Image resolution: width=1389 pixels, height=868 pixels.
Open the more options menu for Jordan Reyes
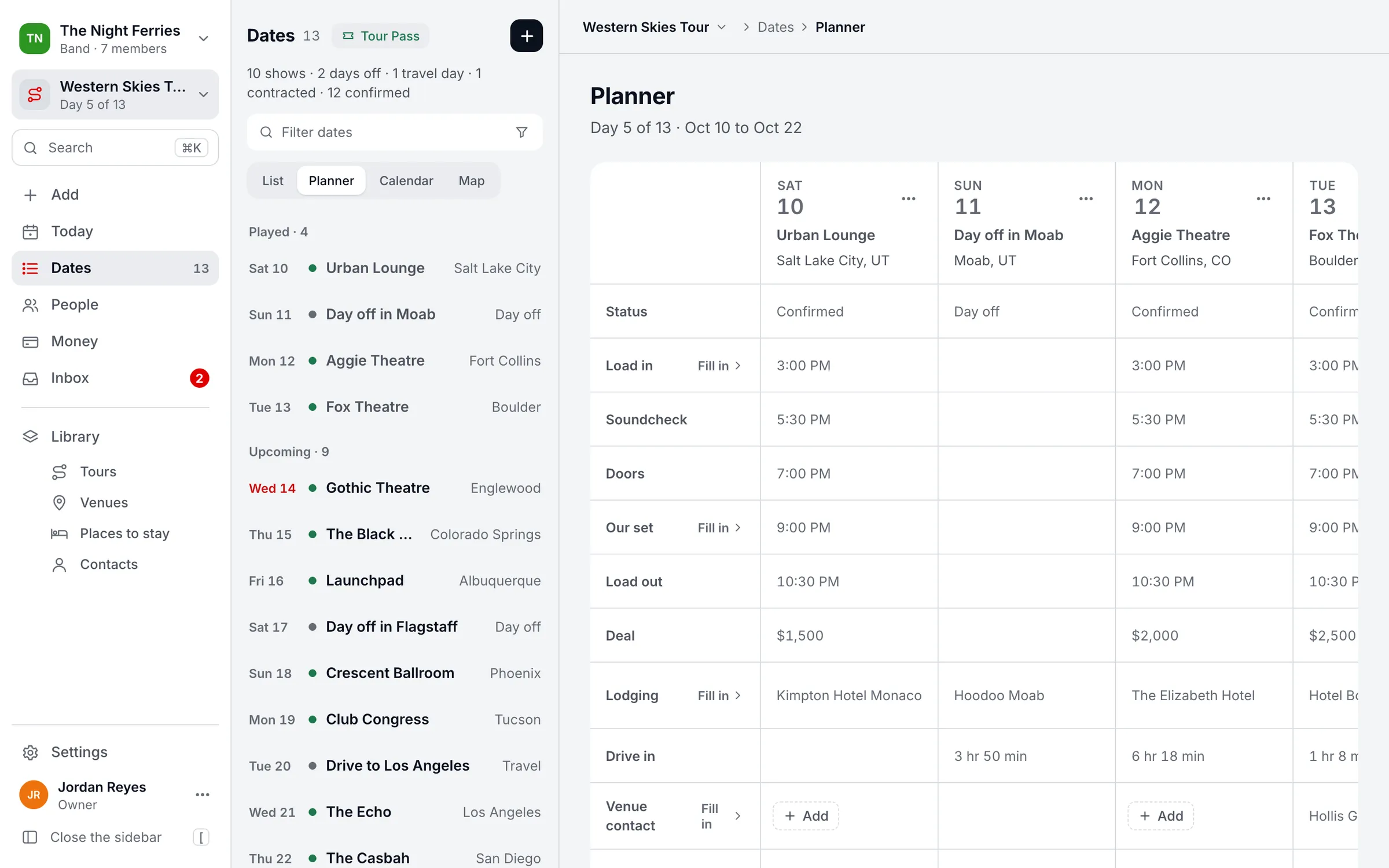tap(203, 795)
